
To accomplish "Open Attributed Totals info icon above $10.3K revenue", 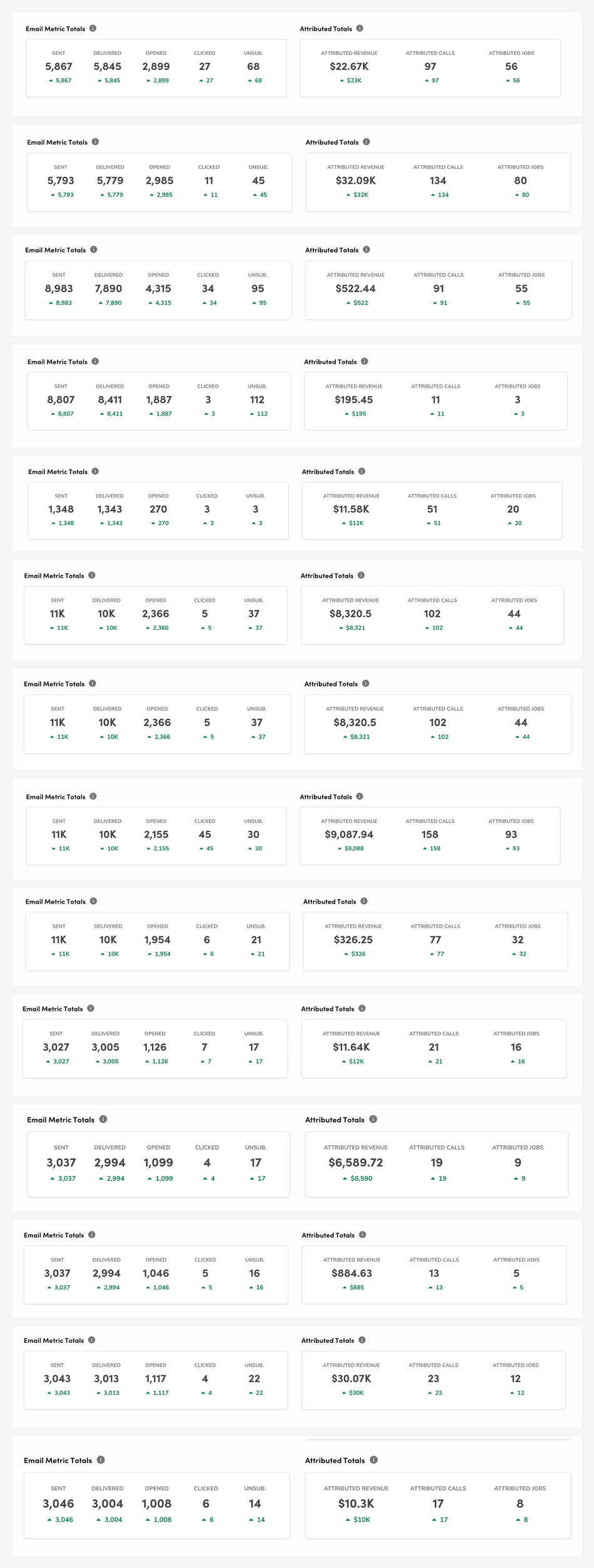I will point(373,1460).
